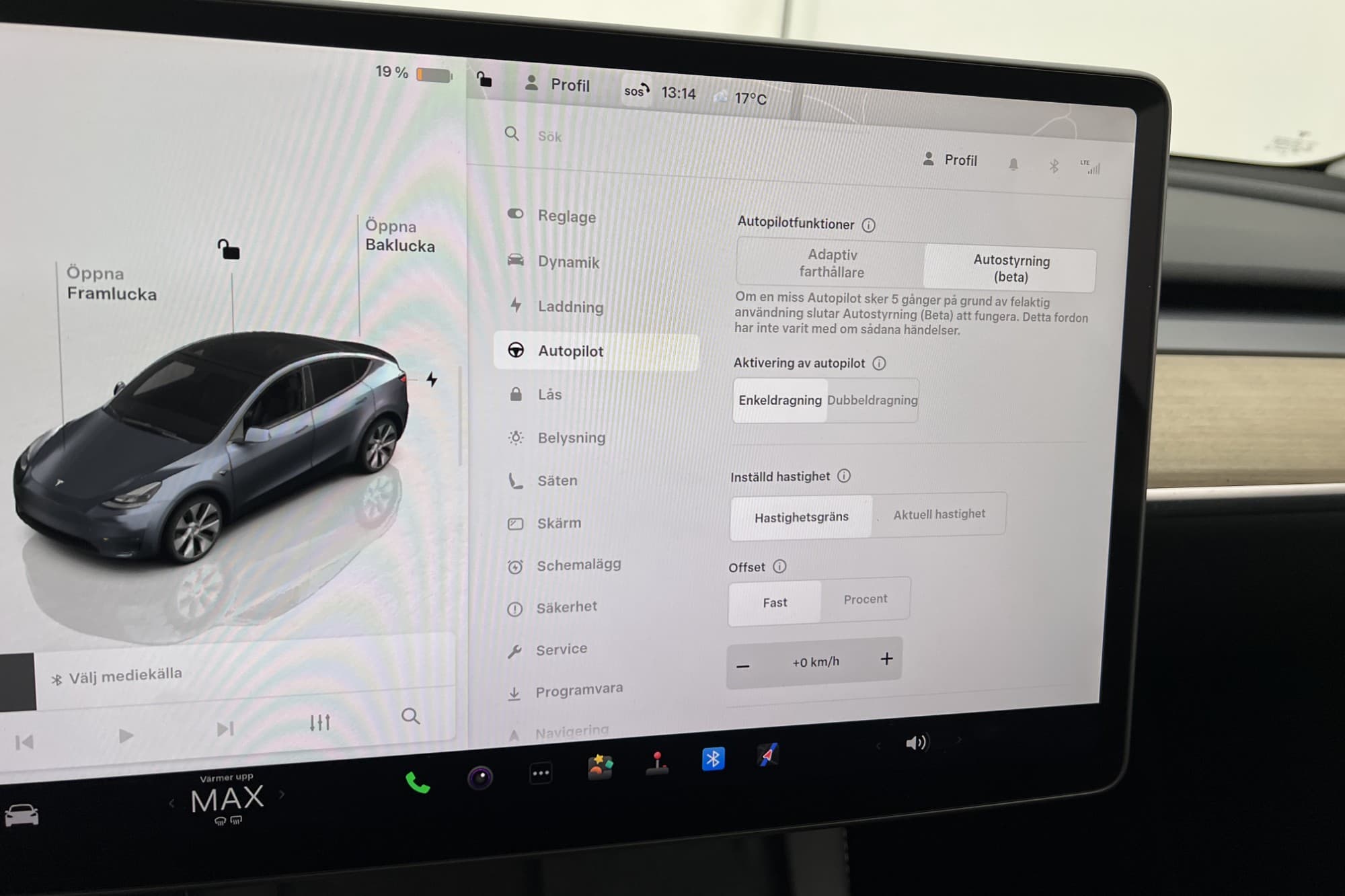Open the Säkerhet settings menu
This screenshot has width=1345, height=896.
[566, 607]
